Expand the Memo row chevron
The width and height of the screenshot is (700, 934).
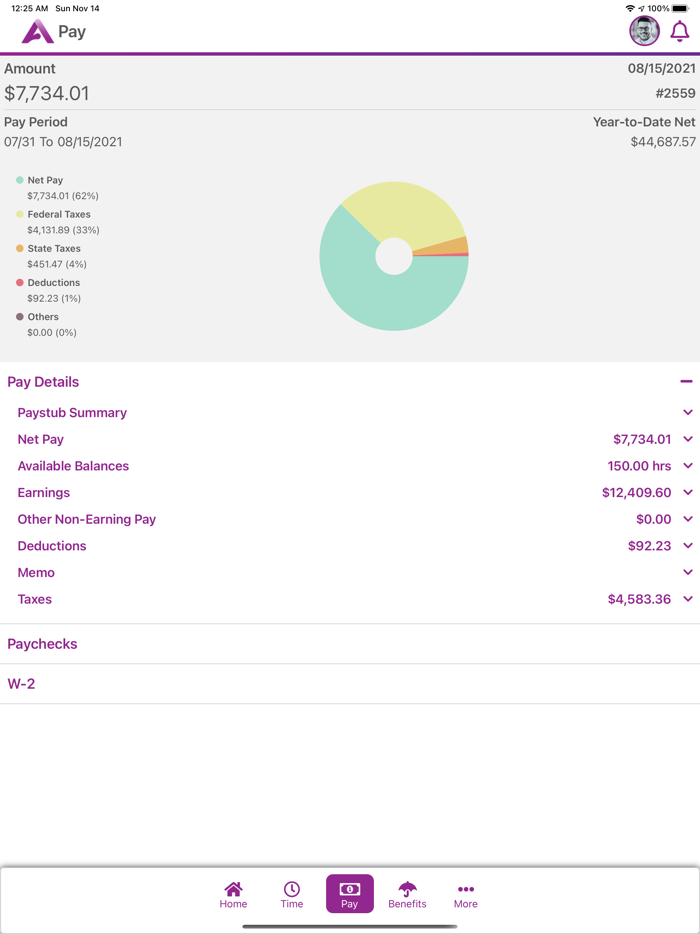tap(688, 572)
